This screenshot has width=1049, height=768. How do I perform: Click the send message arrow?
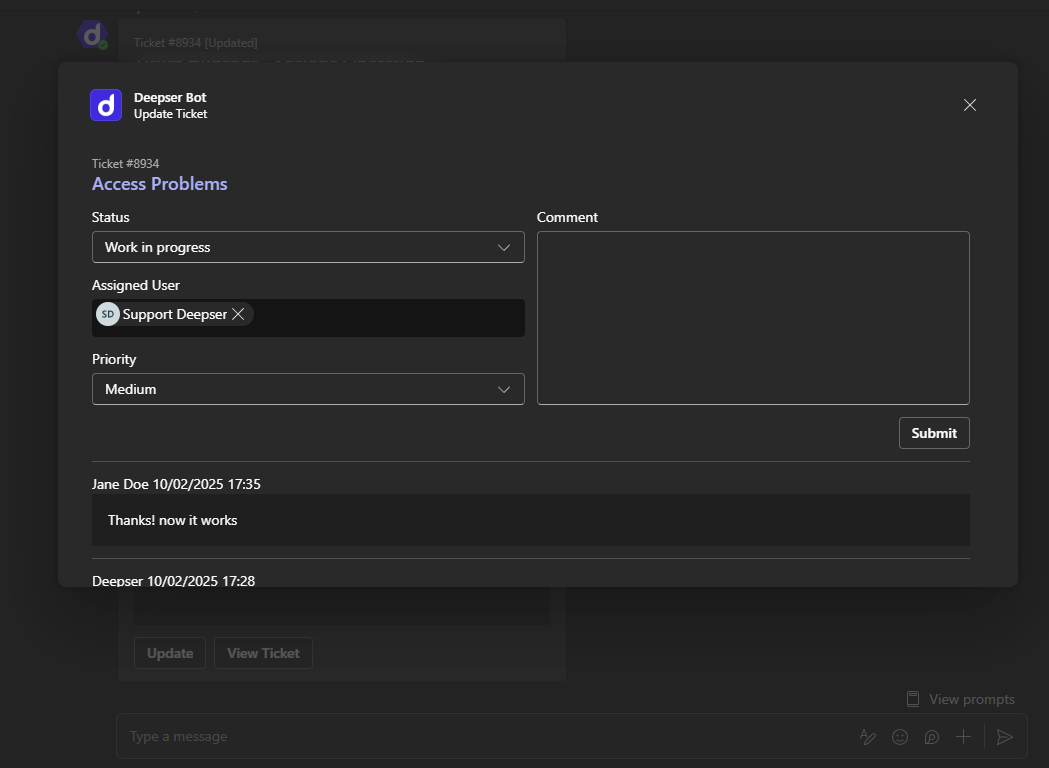[1004, 737]
